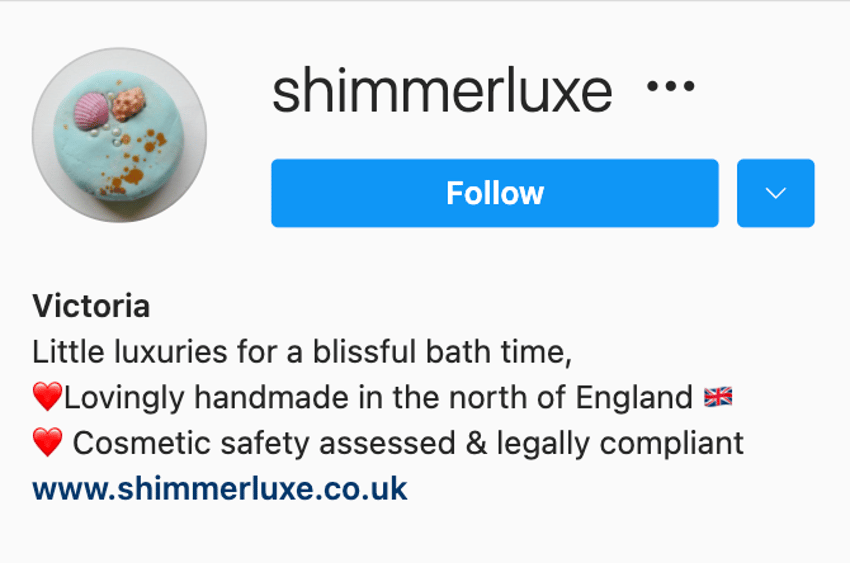Click the gold splatter on bath bomb
Image resolution: width=850 pixels, height=563 pixels.
tap(134, 161)
